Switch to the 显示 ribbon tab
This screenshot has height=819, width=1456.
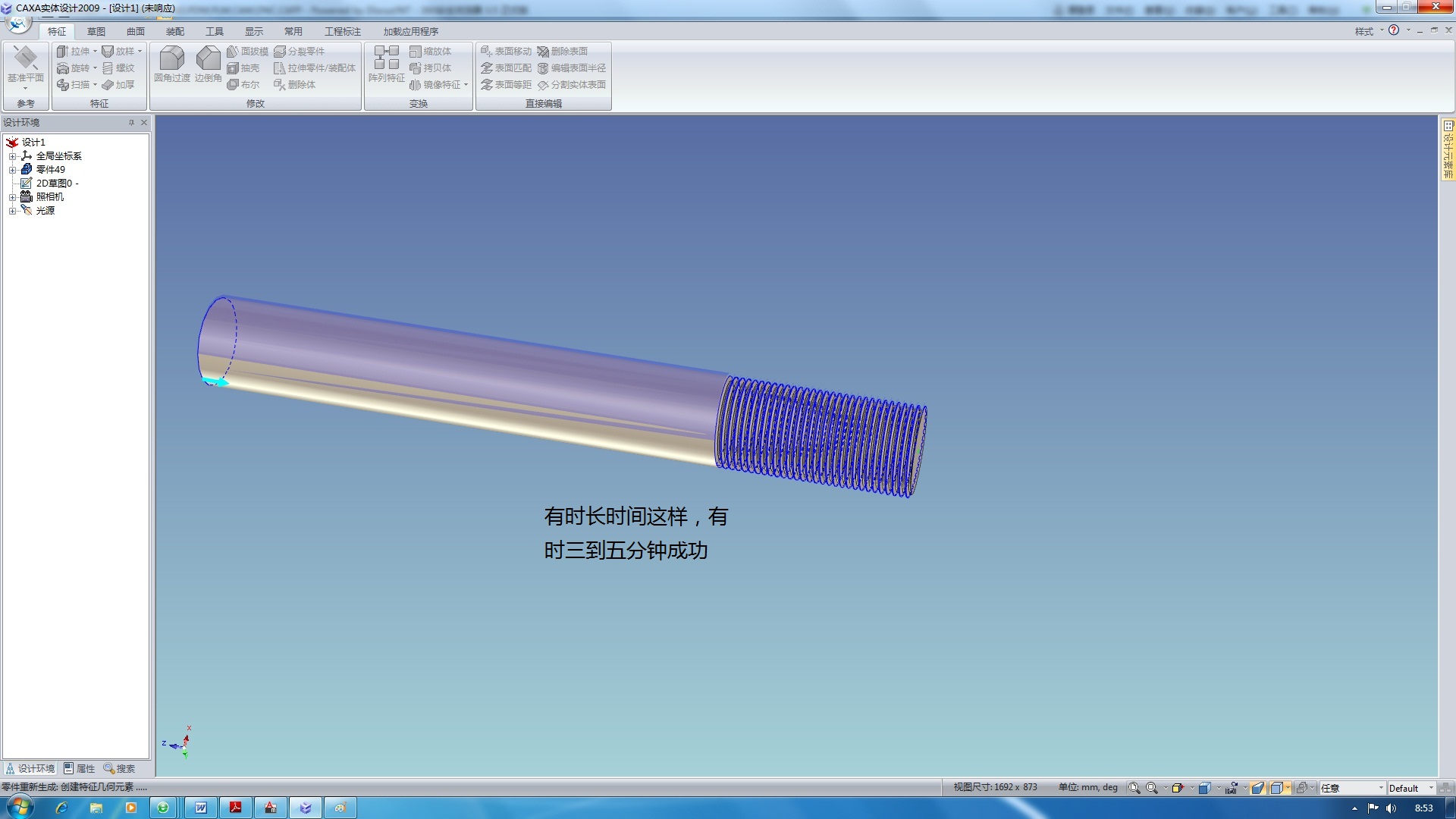[x=254, y=31]
